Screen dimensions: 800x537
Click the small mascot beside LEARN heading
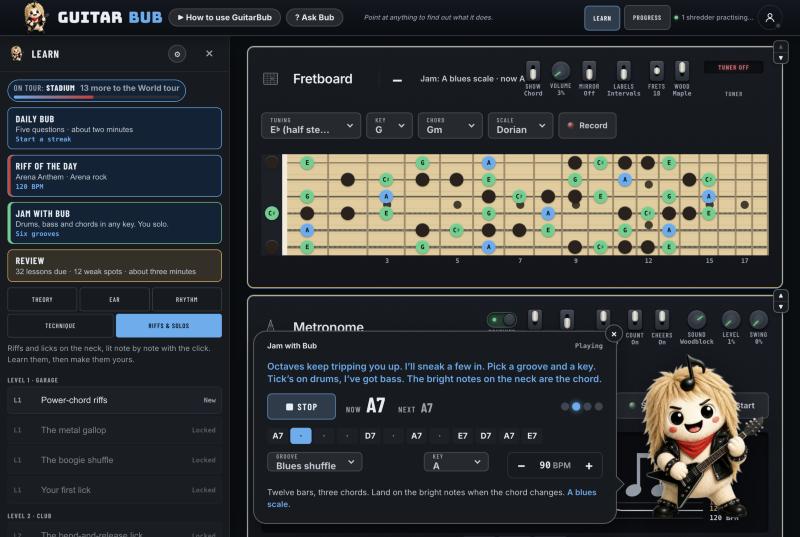(x=17, y=54)
